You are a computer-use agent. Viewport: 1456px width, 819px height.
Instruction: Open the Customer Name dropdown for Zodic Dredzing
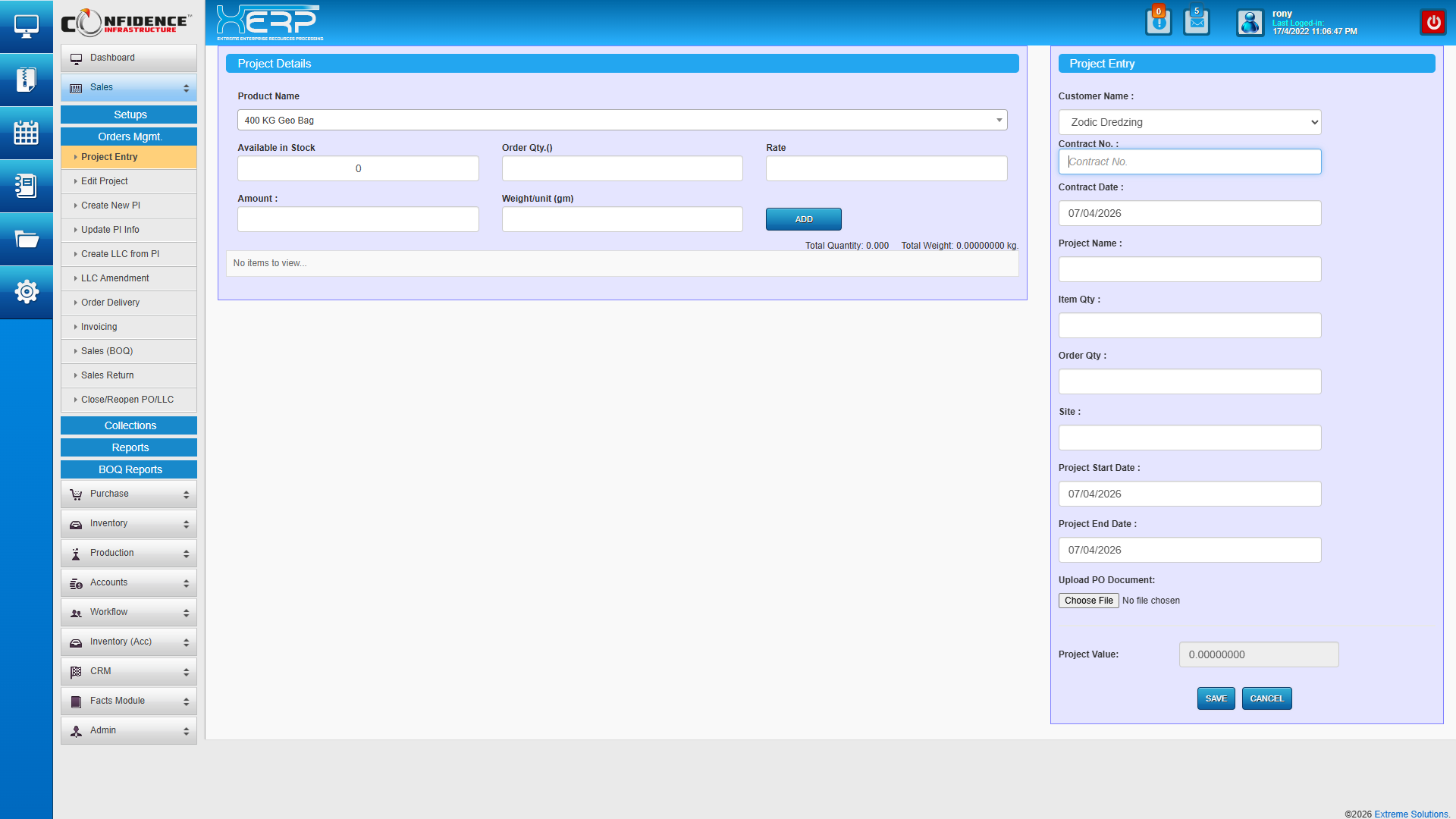click(1189, 122)
